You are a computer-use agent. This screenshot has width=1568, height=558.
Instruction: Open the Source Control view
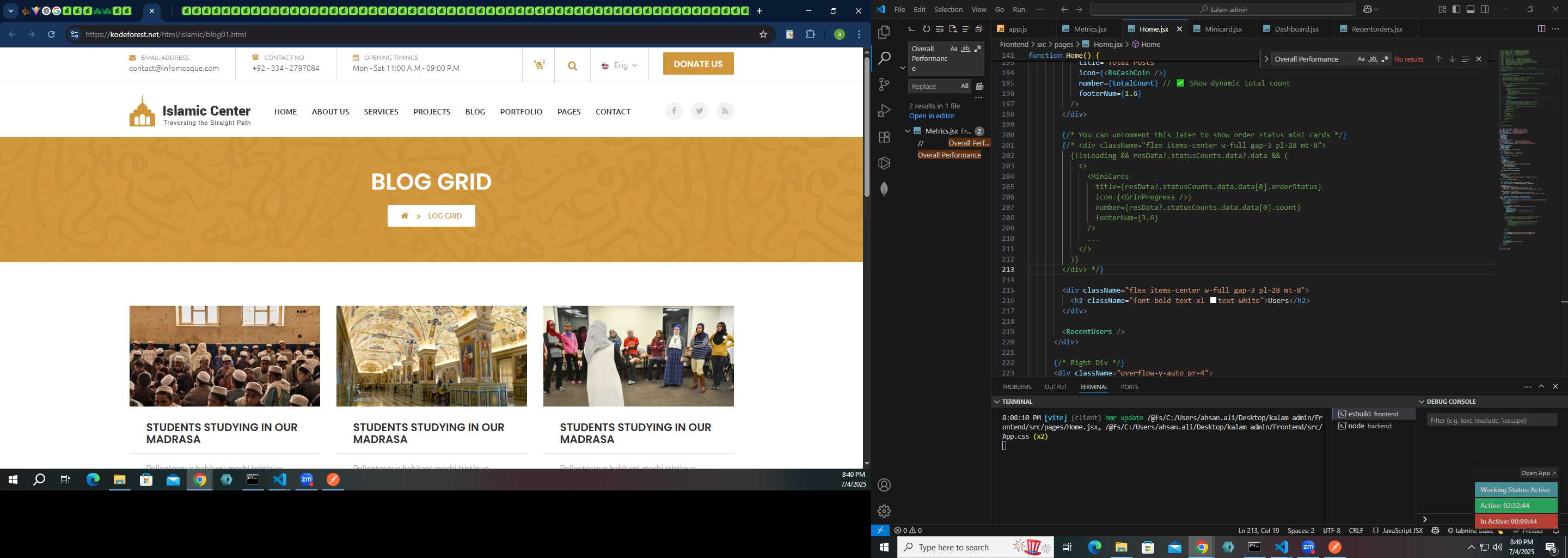884,84
